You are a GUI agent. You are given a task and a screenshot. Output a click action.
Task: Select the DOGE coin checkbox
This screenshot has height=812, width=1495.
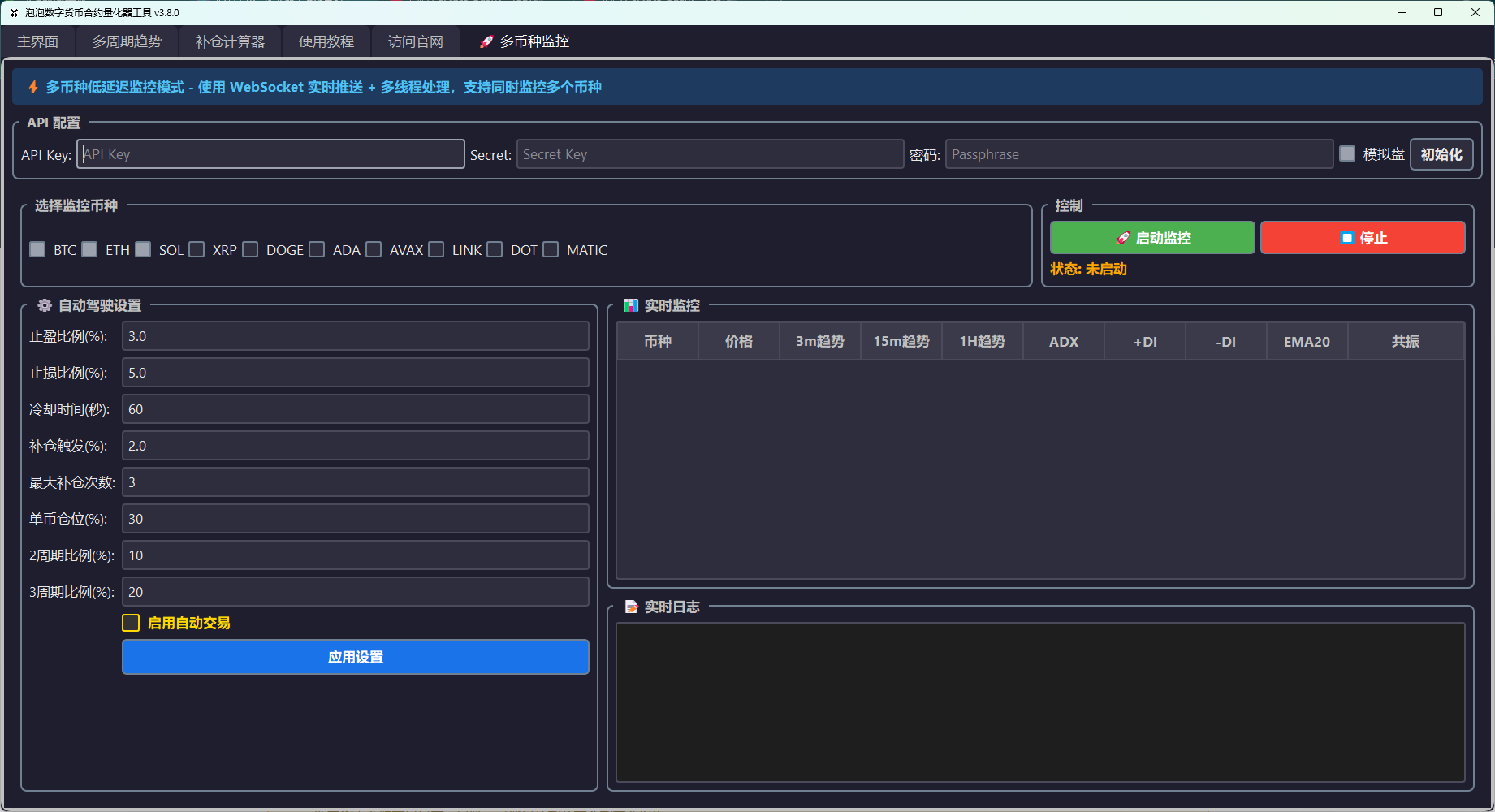coord(251,250)
